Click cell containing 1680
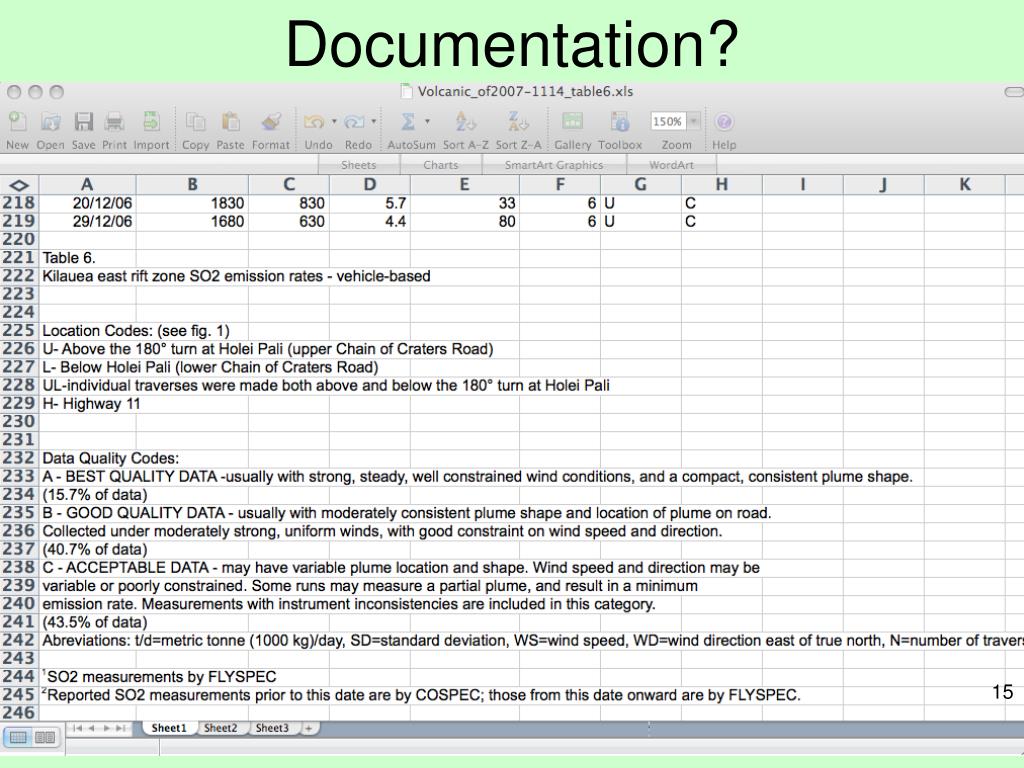The width and height of the screenshot is (1024, 768). [x=192, y=221]
